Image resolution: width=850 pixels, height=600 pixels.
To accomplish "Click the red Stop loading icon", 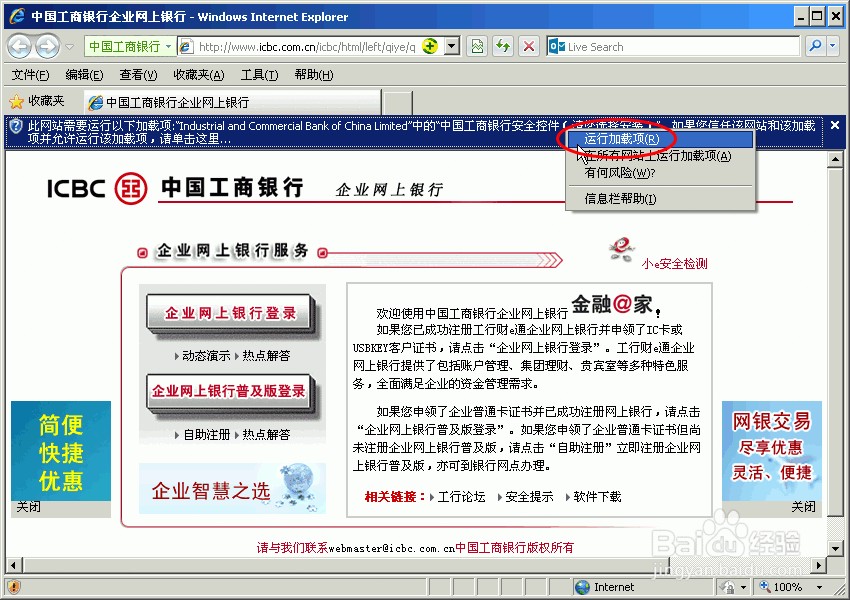I will point(529,47).
